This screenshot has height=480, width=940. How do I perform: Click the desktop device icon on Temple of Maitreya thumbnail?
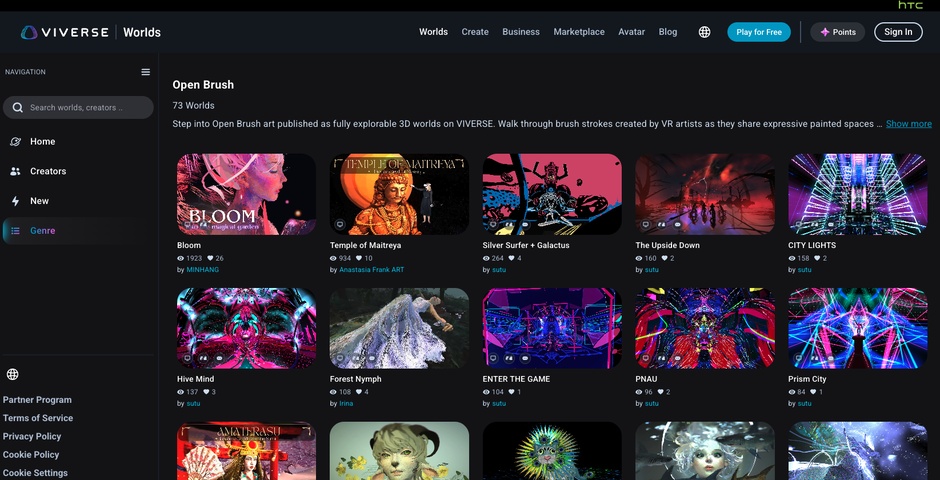click(340, 225)
